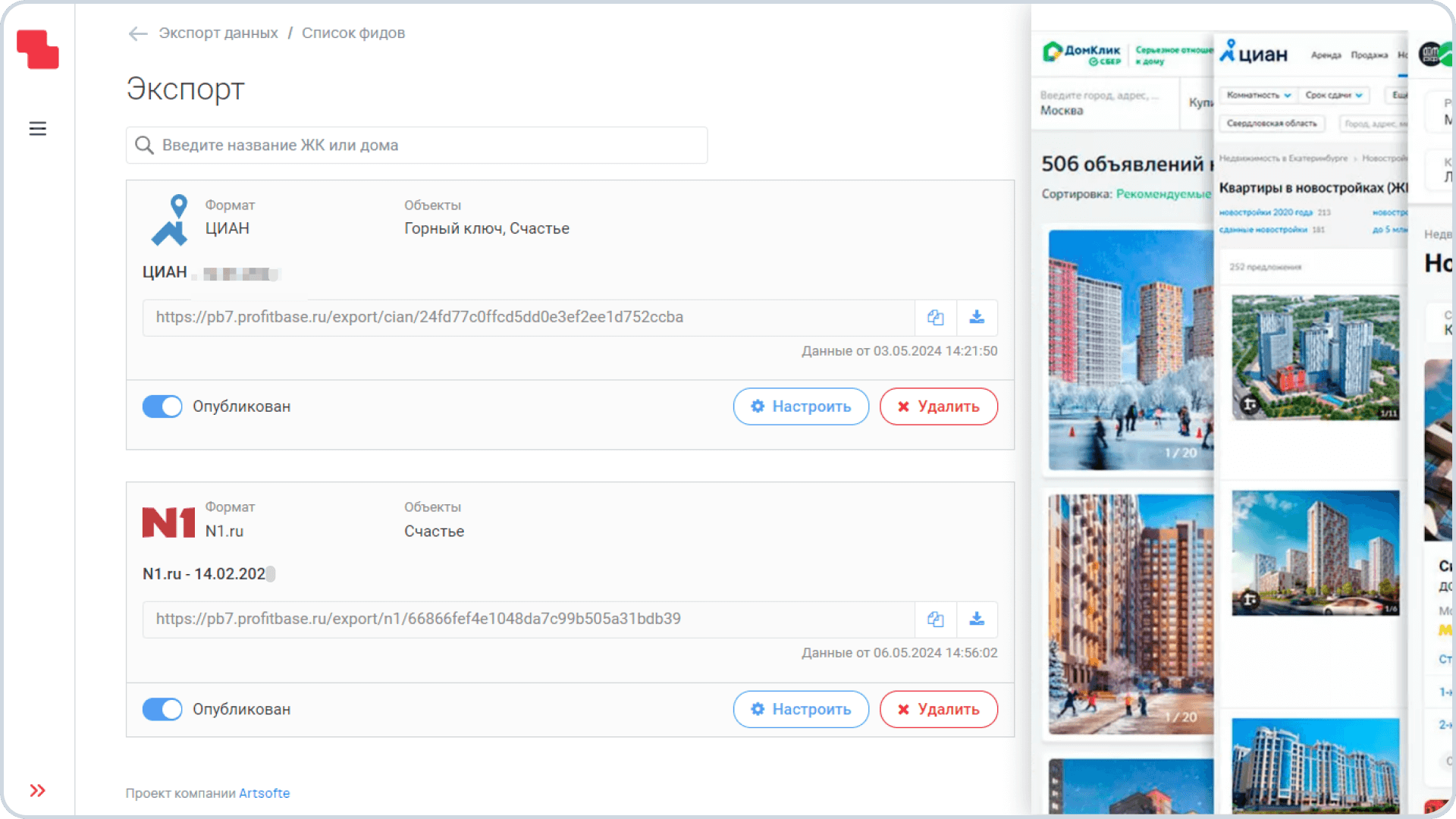The height and width of the screenshot is (819, 1456).
Task: Open the hamburger menu in sidebar
Action: coord(37,129)
